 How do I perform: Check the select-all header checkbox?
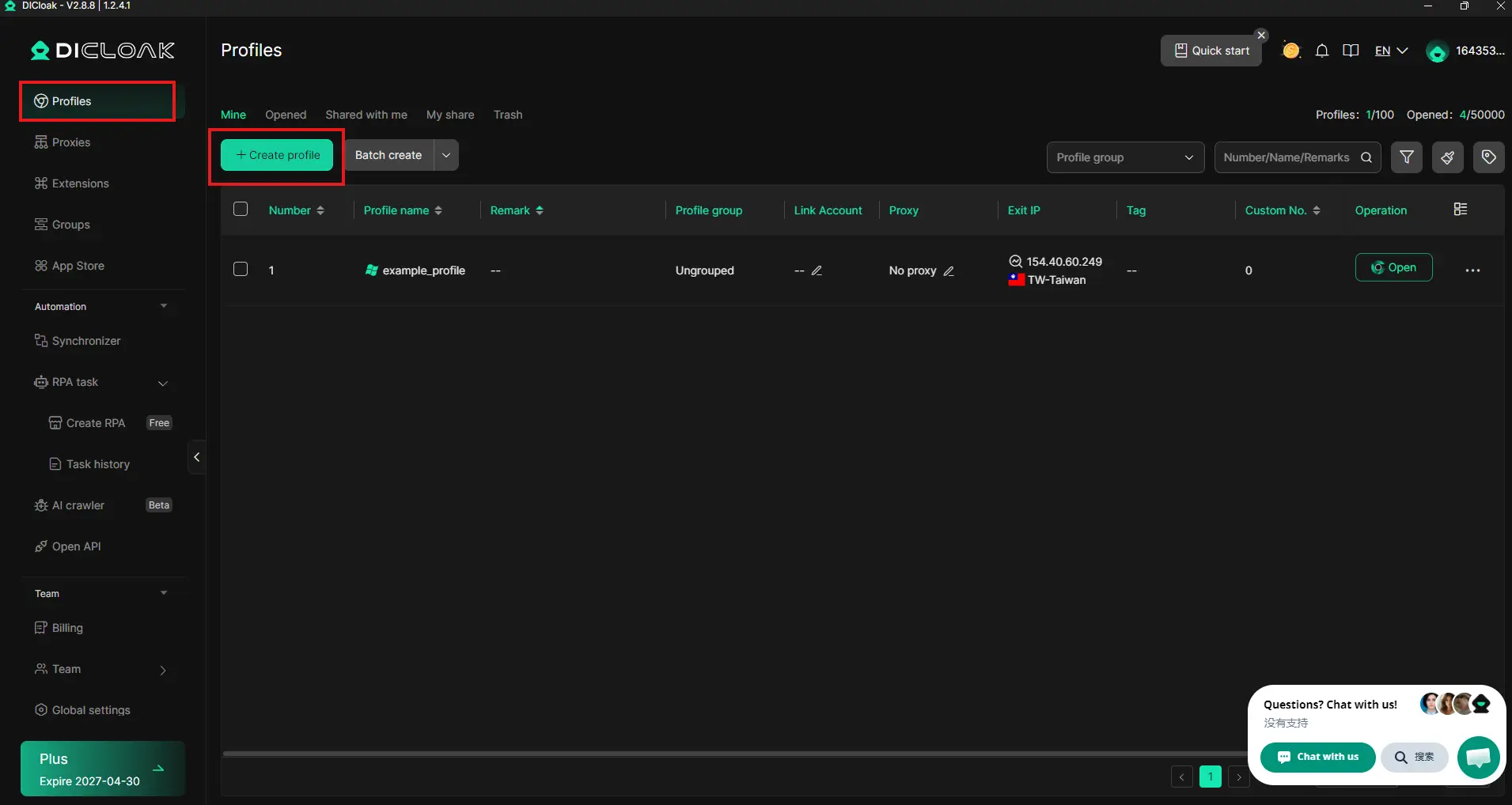click(241, 210)
